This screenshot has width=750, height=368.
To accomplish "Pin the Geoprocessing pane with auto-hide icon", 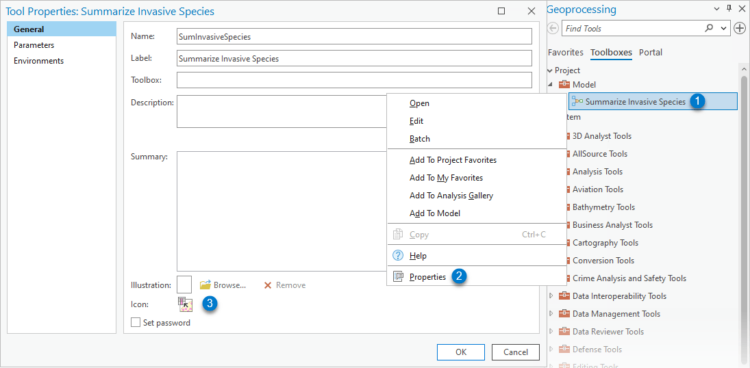I will coord(729,9).
